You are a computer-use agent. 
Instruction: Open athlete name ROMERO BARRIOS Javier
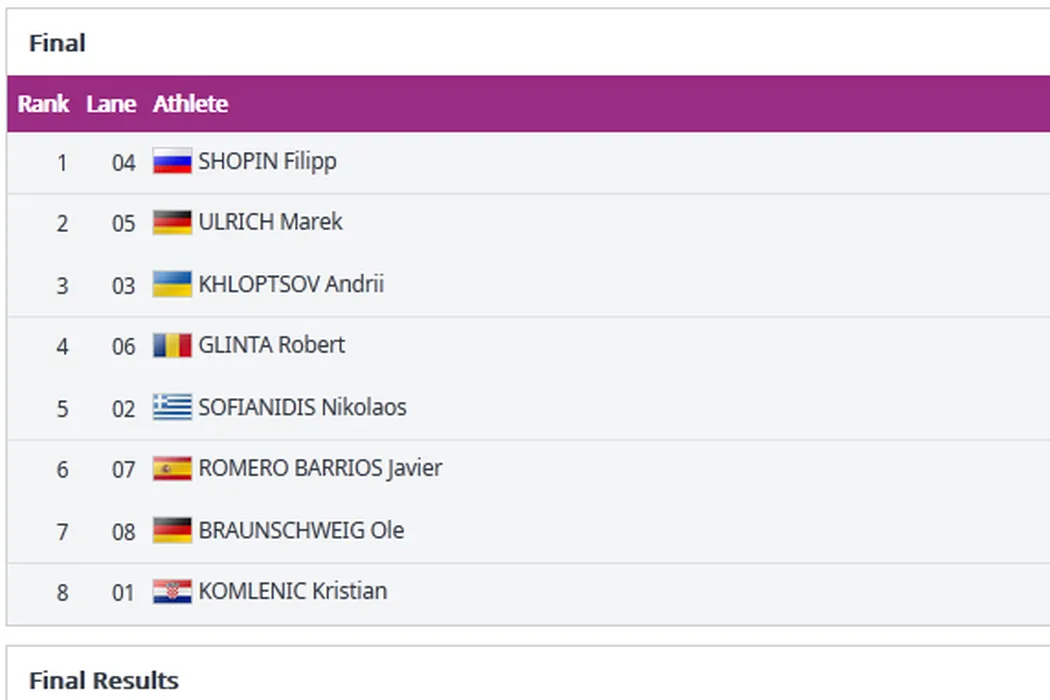point(320,468)
